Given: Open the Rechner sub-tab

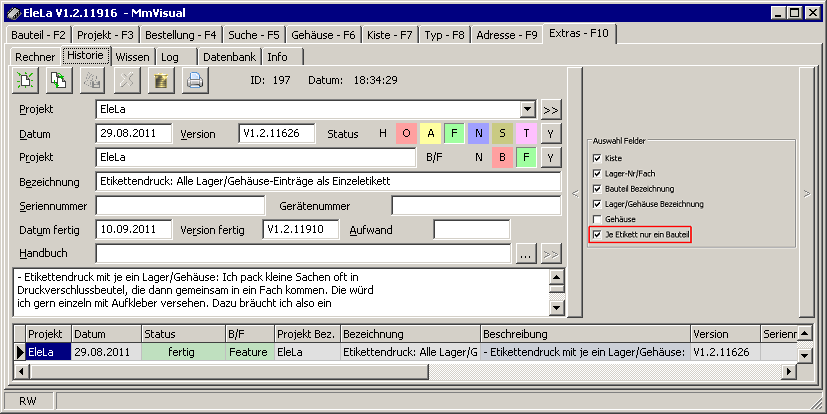Looking at the screenshot, I should (x=35, y=57).
